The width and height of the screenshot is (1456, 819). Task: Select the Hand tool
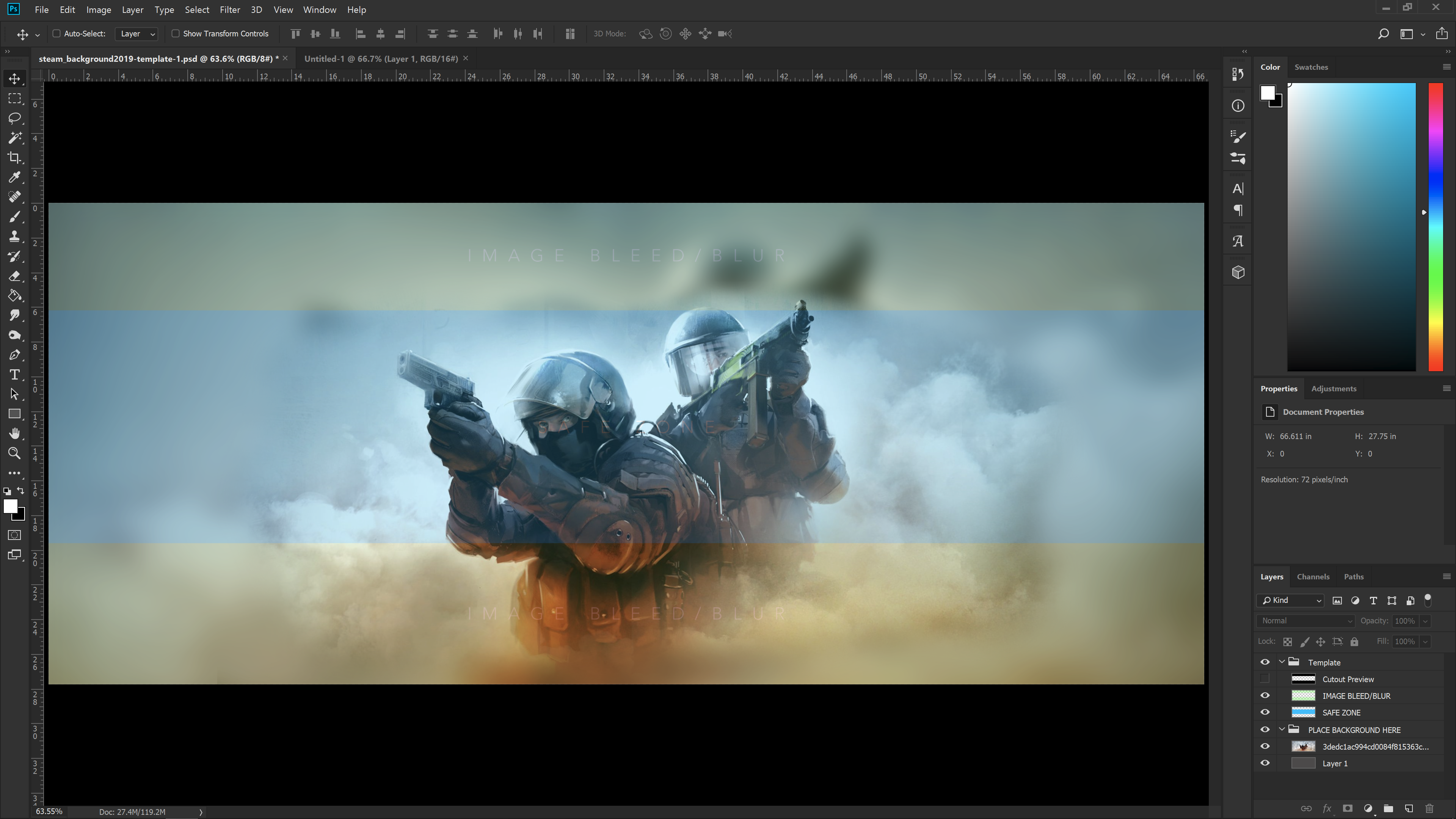tap(15, 433)
